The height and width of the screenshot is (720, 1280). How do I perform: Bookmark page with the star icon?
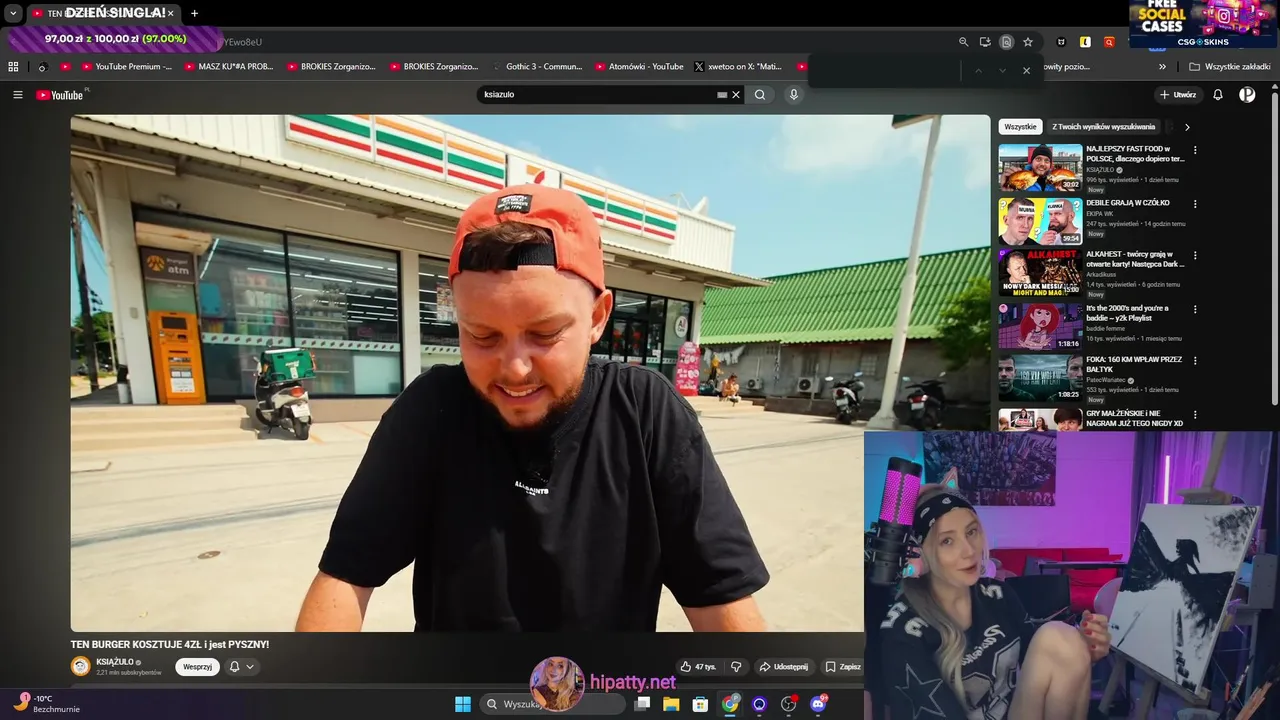pos(1028,42)
